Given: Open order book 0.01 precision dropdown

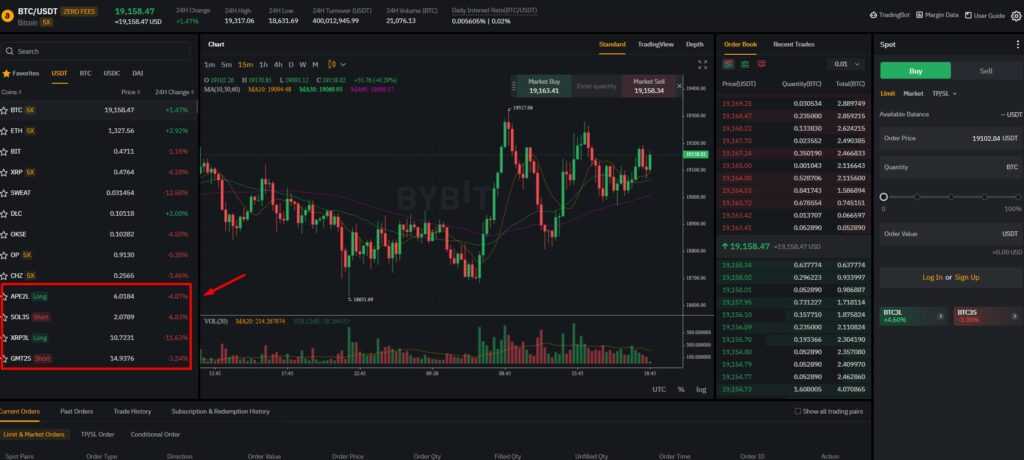Looking at the screenshot, I should click(x=847, y=64).
